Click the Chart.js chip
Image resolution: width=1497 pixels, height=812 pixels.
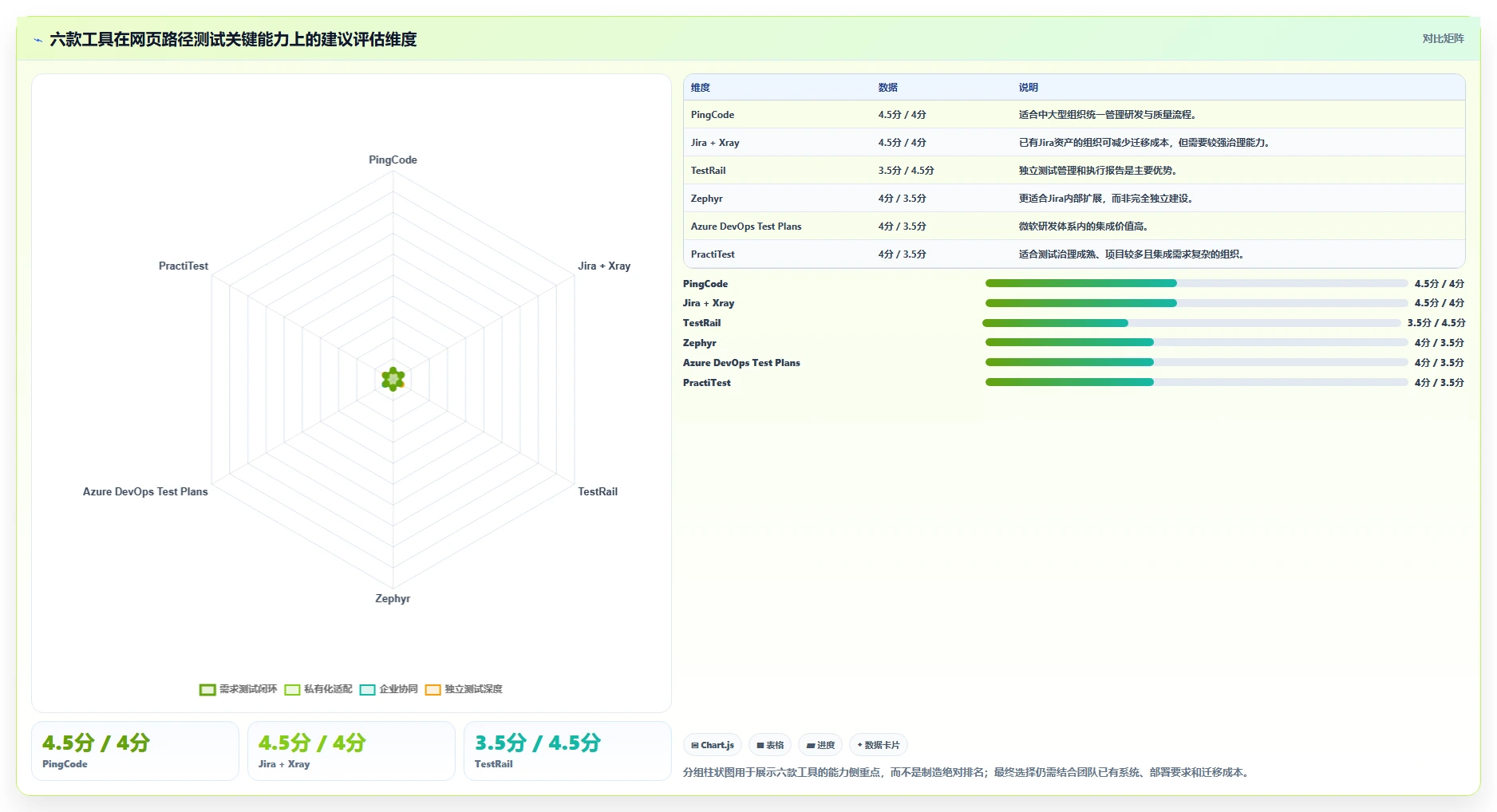click(x=713, y=745)
